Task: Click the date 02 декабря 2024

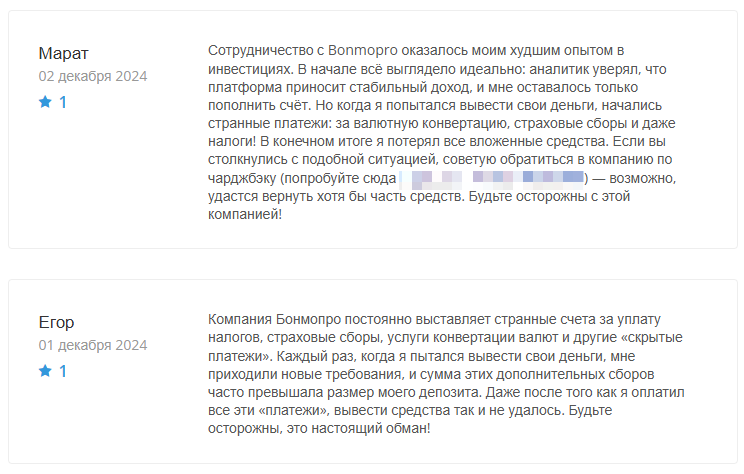Action: point(93,76)
